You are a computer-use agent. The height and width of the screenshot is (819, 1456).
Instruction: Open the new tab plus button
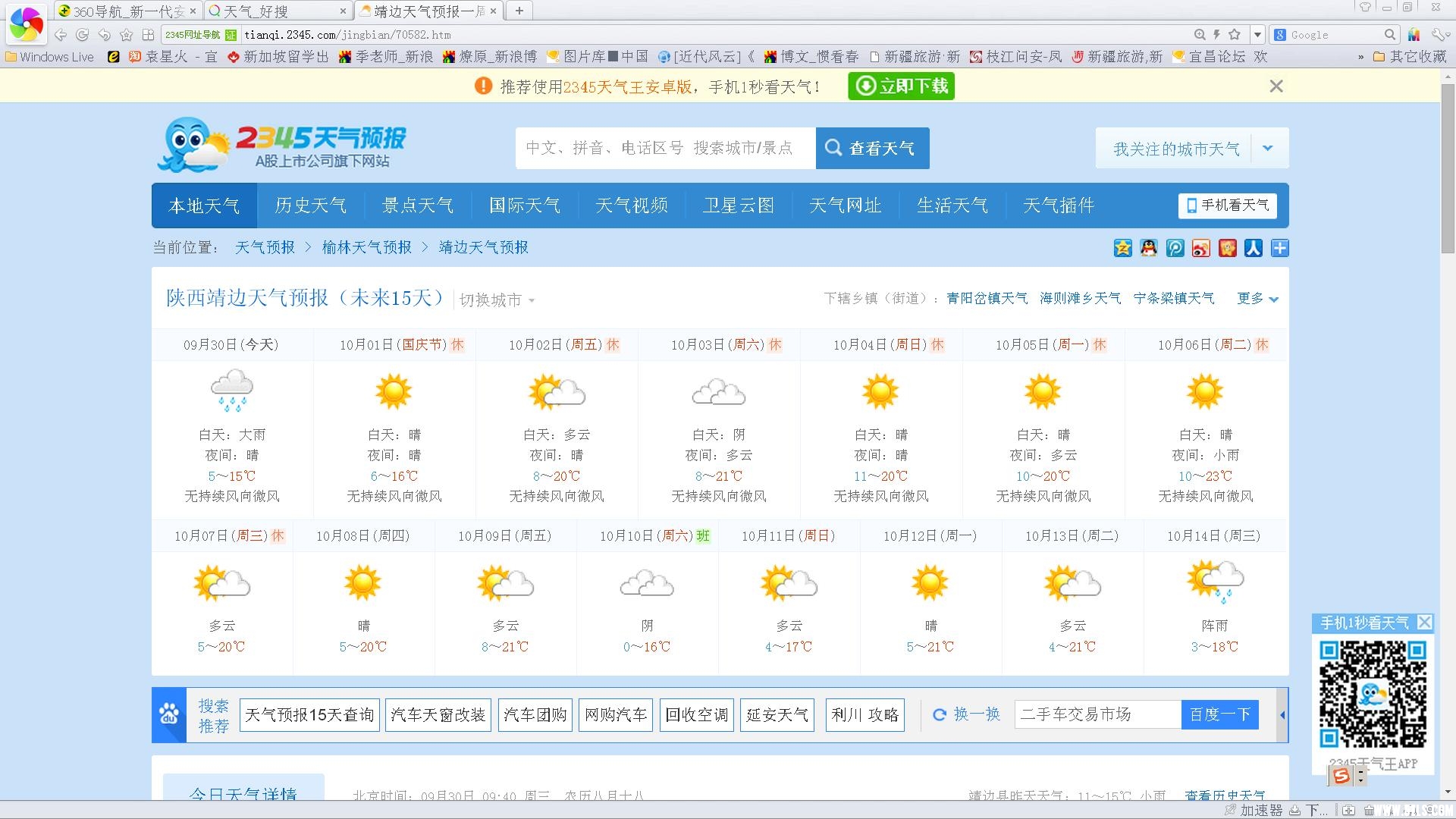[x=519, y=11]
